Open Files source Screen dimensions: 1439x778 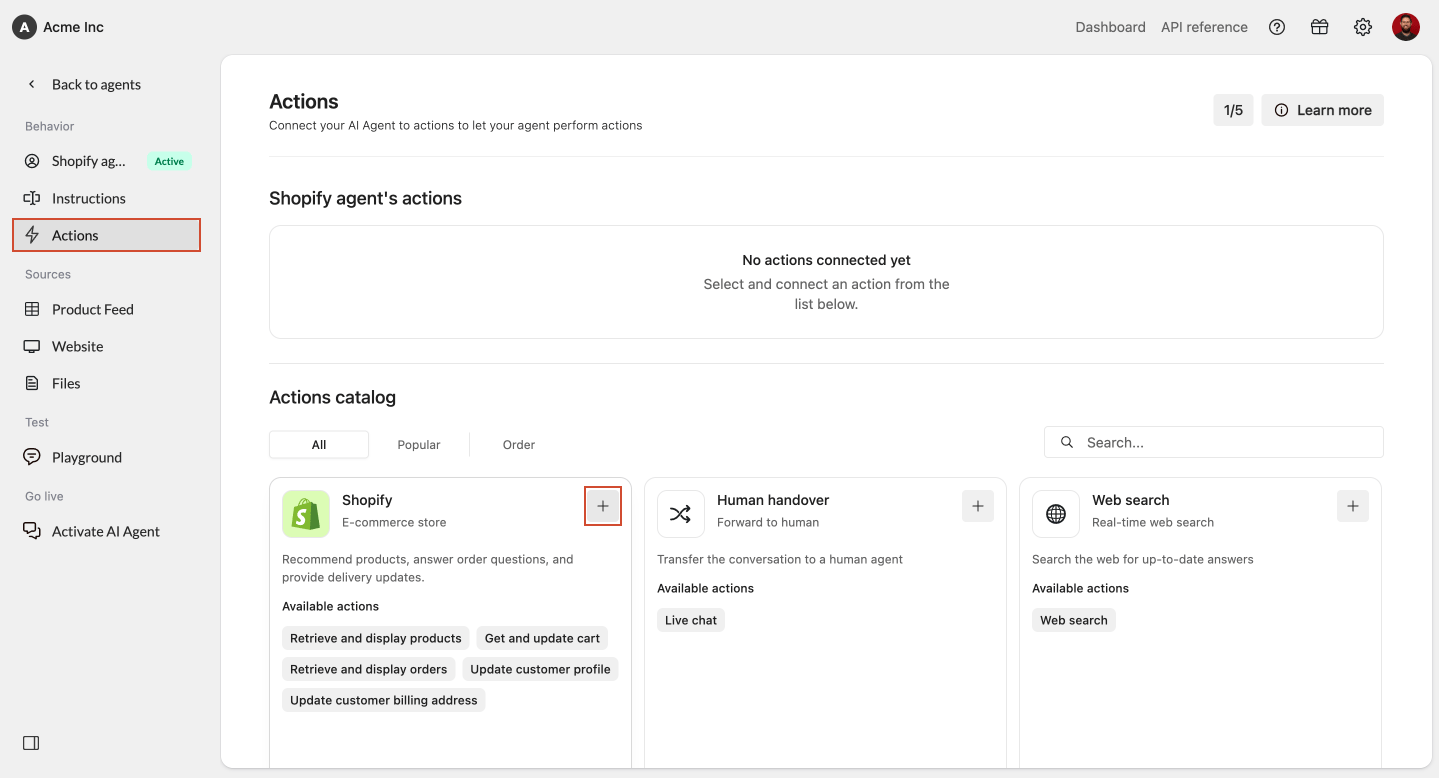106,383
